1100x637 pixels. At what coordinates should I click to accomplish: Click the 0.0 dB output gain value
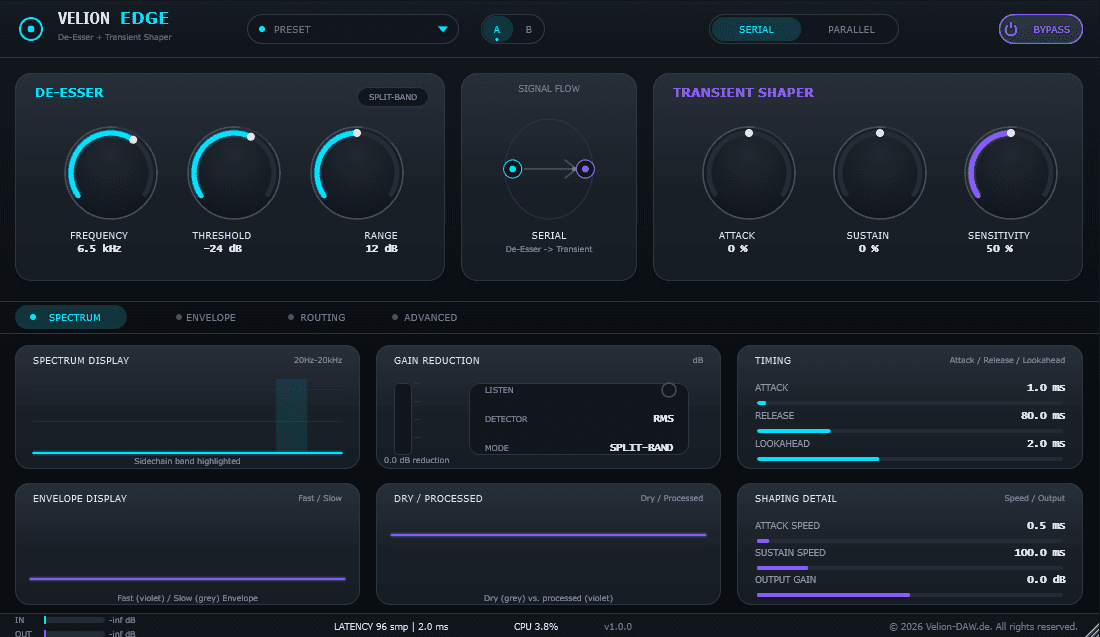point(1046,579)
